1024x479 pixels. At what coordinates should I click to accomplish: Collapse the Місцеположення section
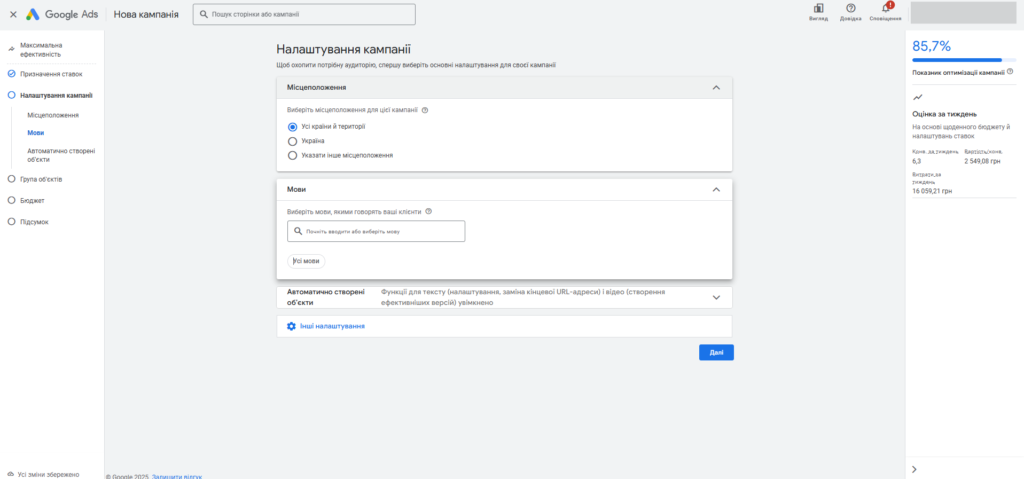point(716,88)
